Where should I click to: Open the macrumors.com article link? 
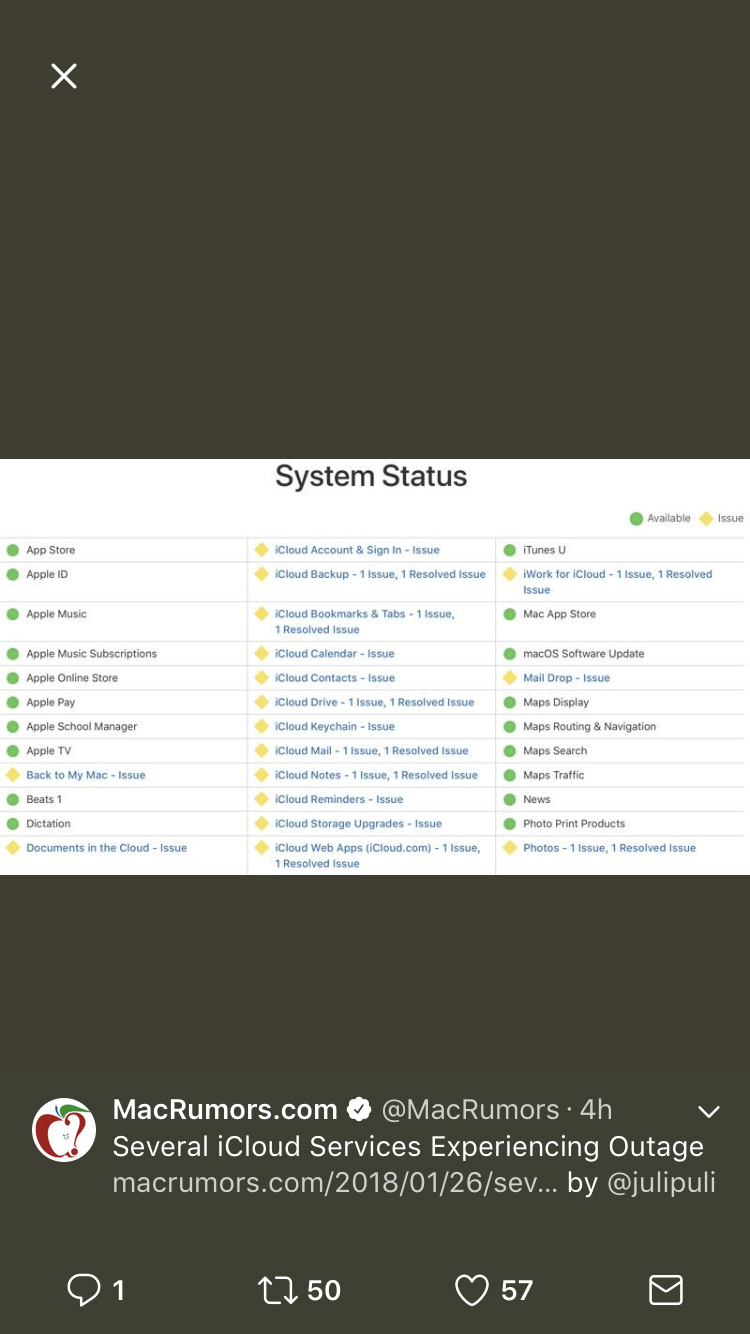(335, 1183)
